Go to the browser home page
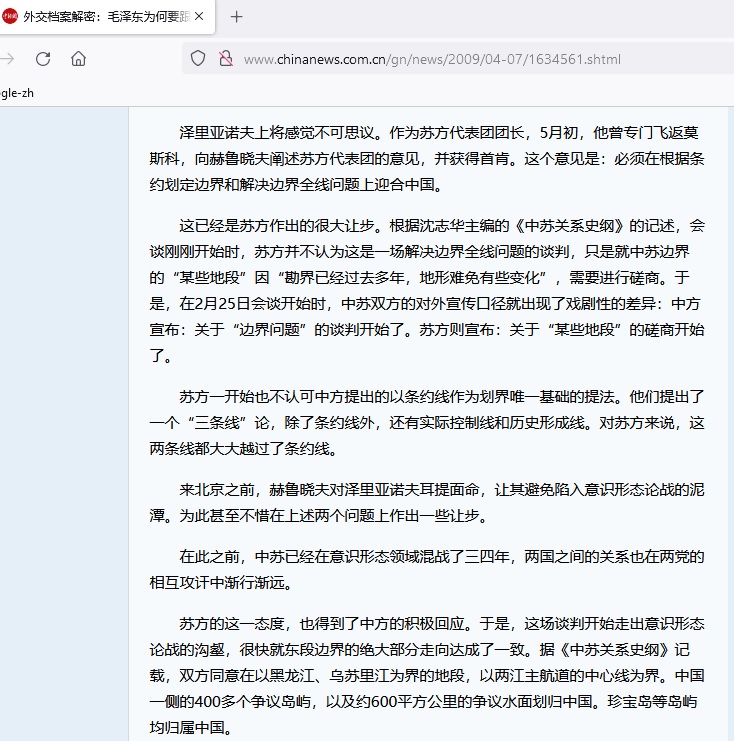This screenshot has width=734, height=741. (78, 59)
